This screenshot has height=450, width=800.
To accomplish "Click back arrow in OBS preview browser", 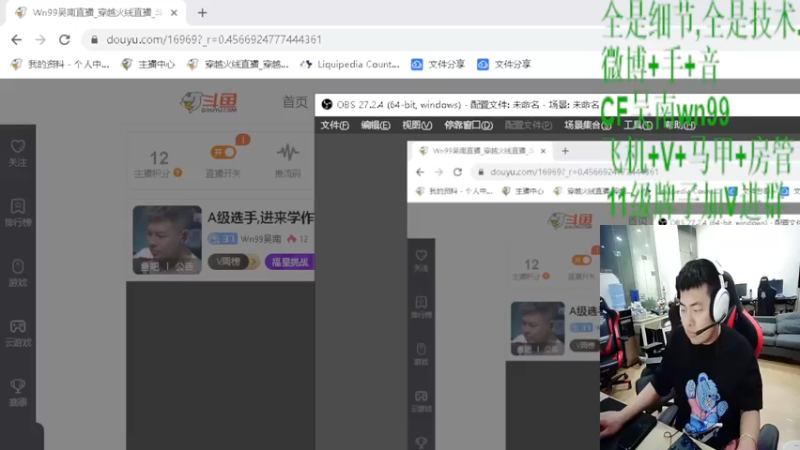I will point(420,172).
